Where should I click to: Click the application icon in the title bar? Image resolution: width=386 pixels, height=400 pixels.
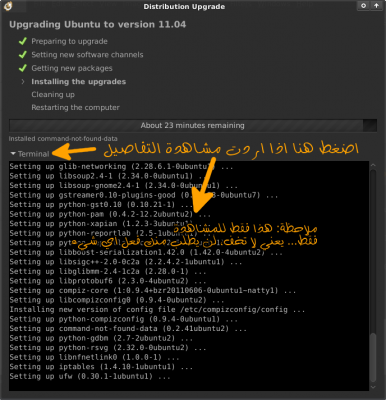coord(8,6)
